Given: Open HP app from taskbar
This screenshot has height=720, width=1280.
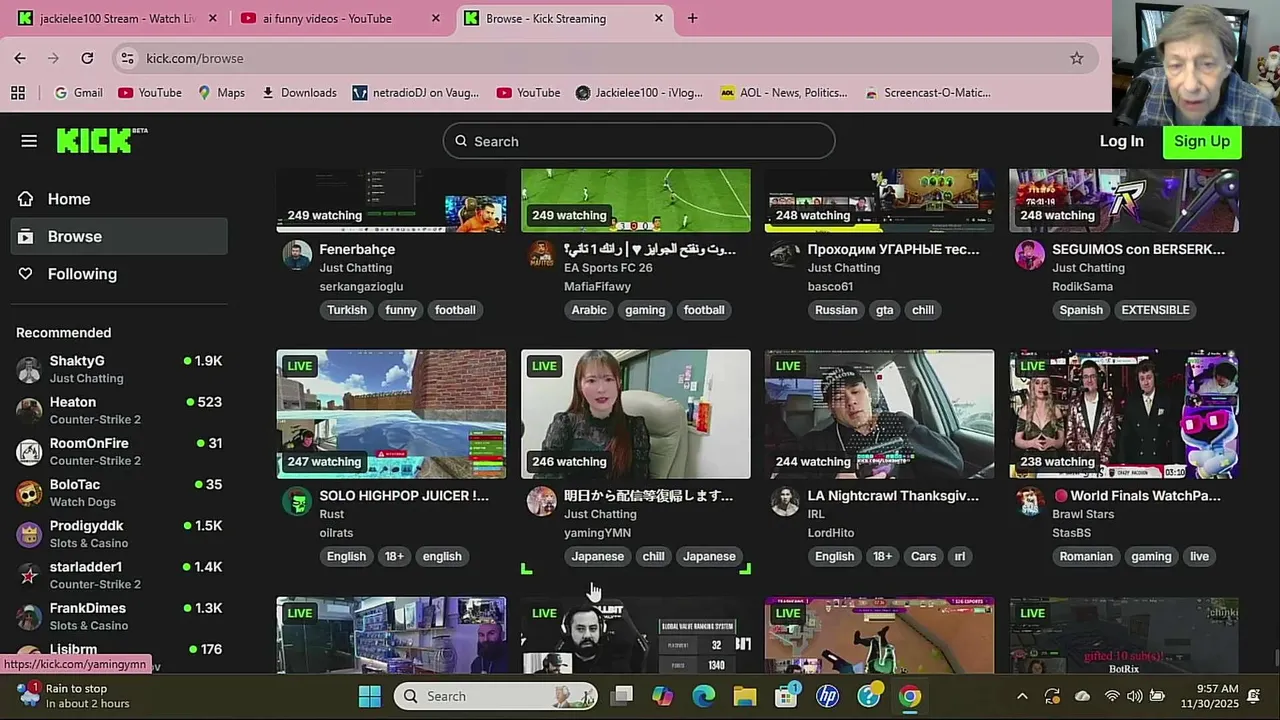Looking at the screenshot, I should [827, 696].
